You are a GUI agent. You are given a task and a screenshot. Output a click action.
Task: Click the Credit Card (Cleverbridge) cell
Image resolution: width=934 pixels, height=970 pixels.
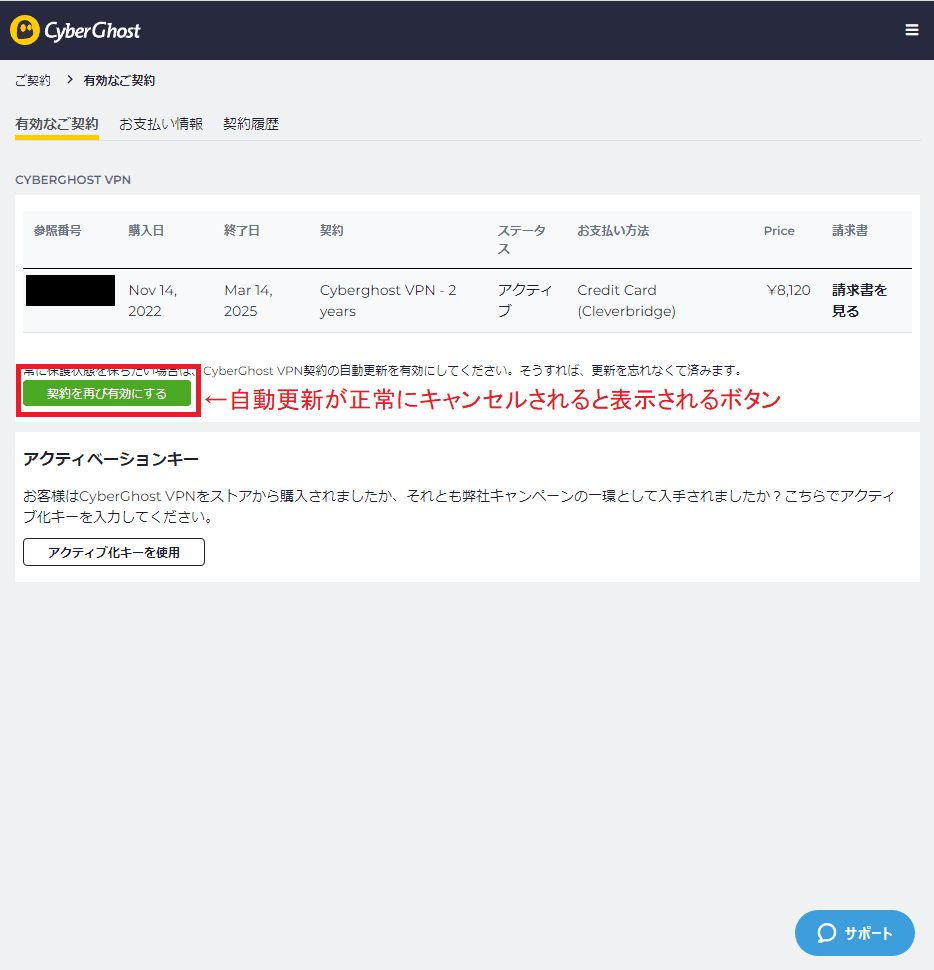point(626,301)
